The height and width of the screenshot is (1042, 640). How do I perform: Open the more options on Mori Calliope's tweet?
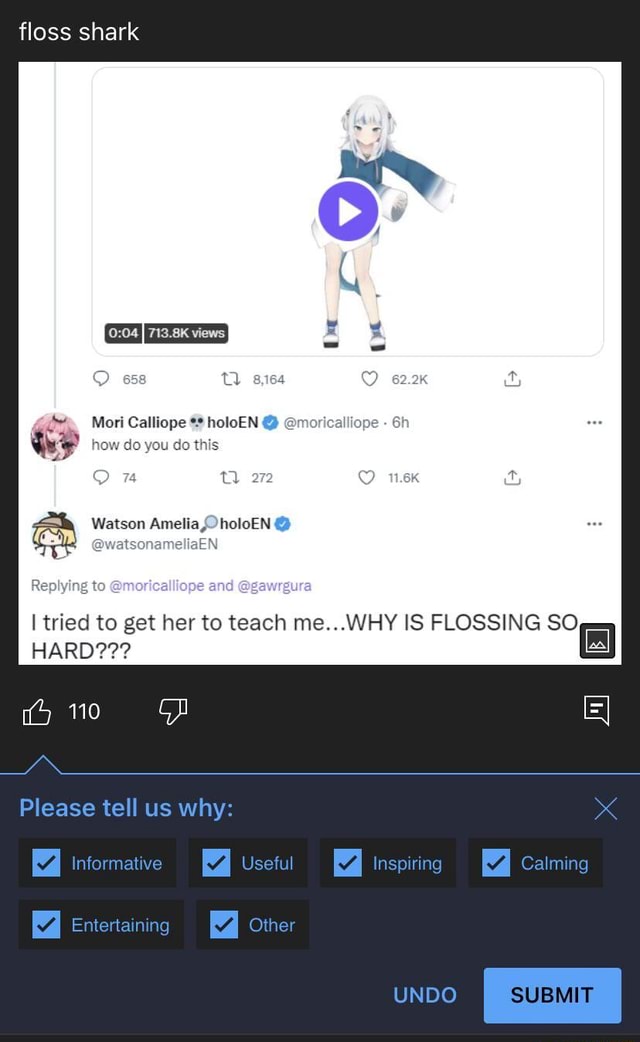point(595,422)
